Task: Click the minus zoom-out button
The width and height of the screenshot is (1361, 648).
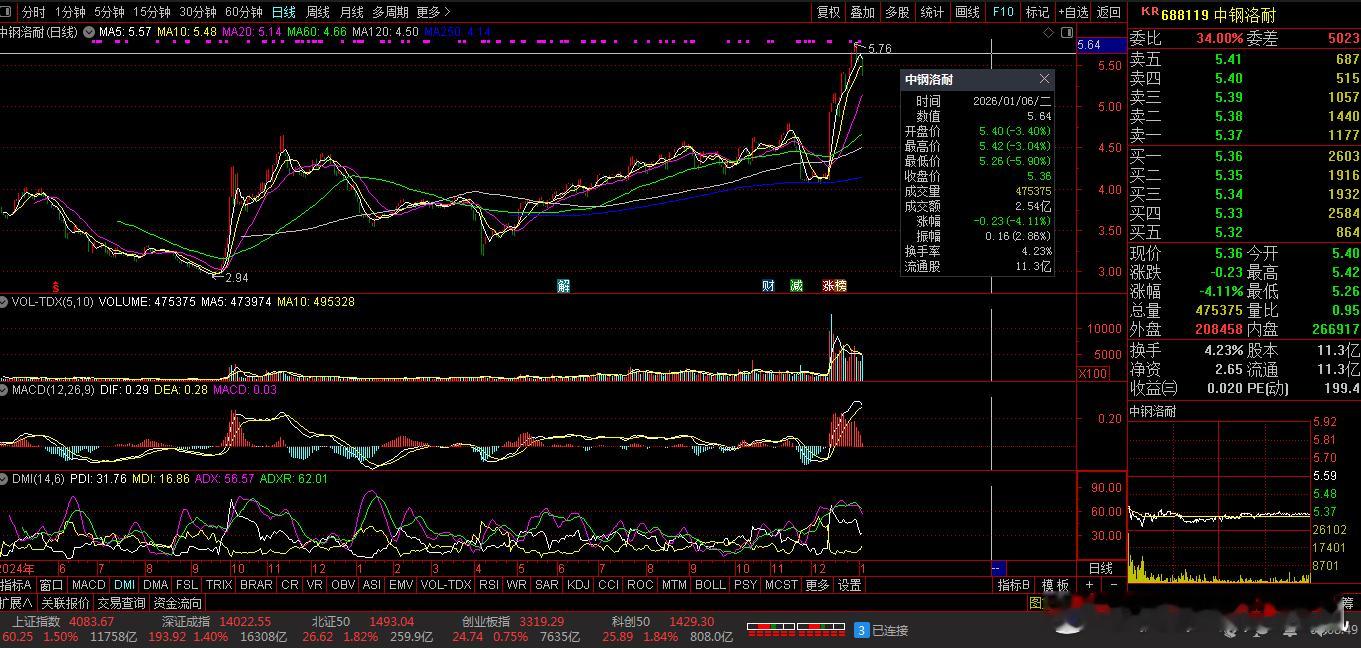Action: [1114, 585]
